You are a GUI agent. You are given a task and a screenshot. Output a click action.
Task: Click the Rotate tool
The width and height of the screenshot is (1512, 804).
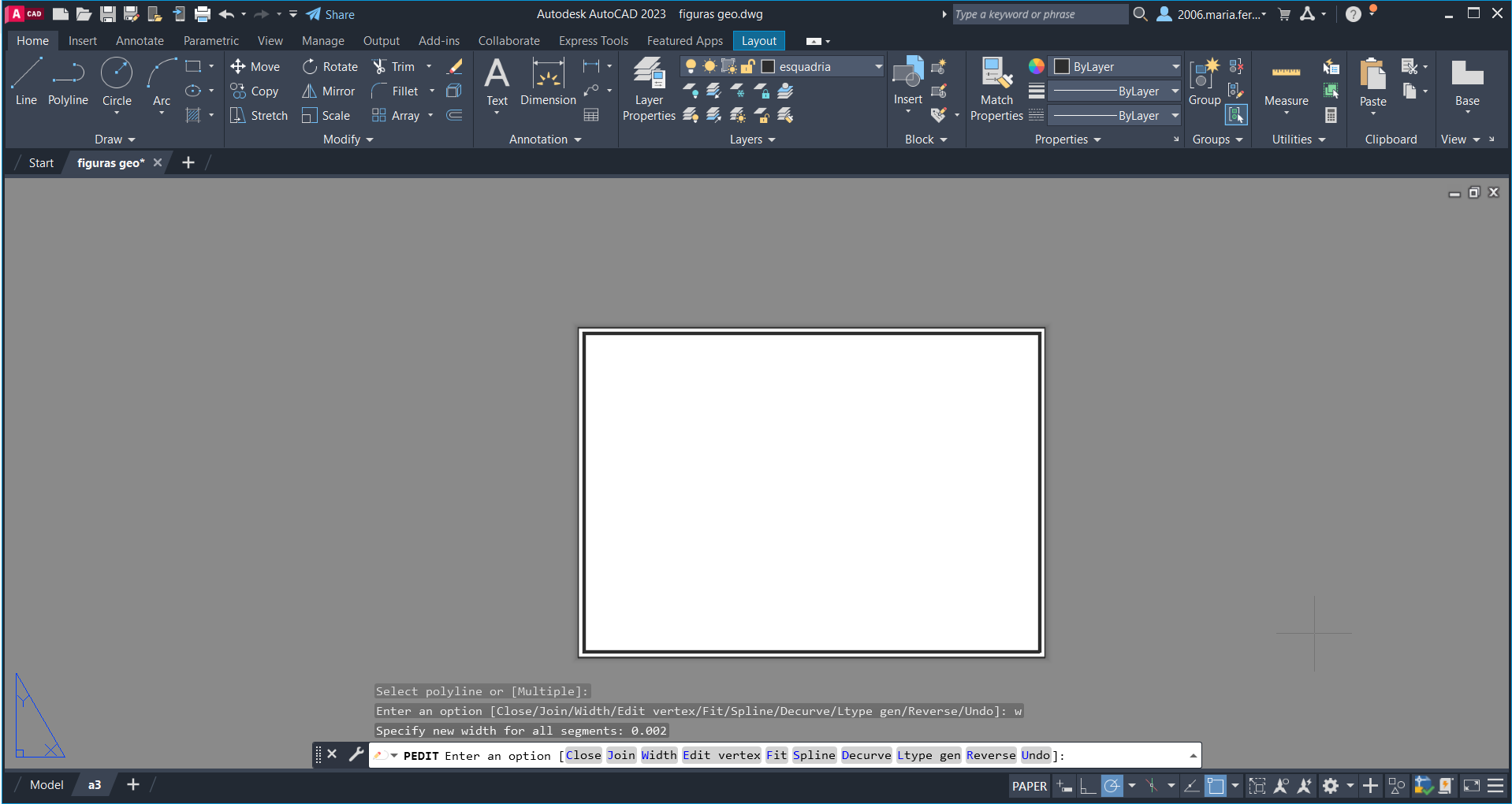click(x=330, y=67)
